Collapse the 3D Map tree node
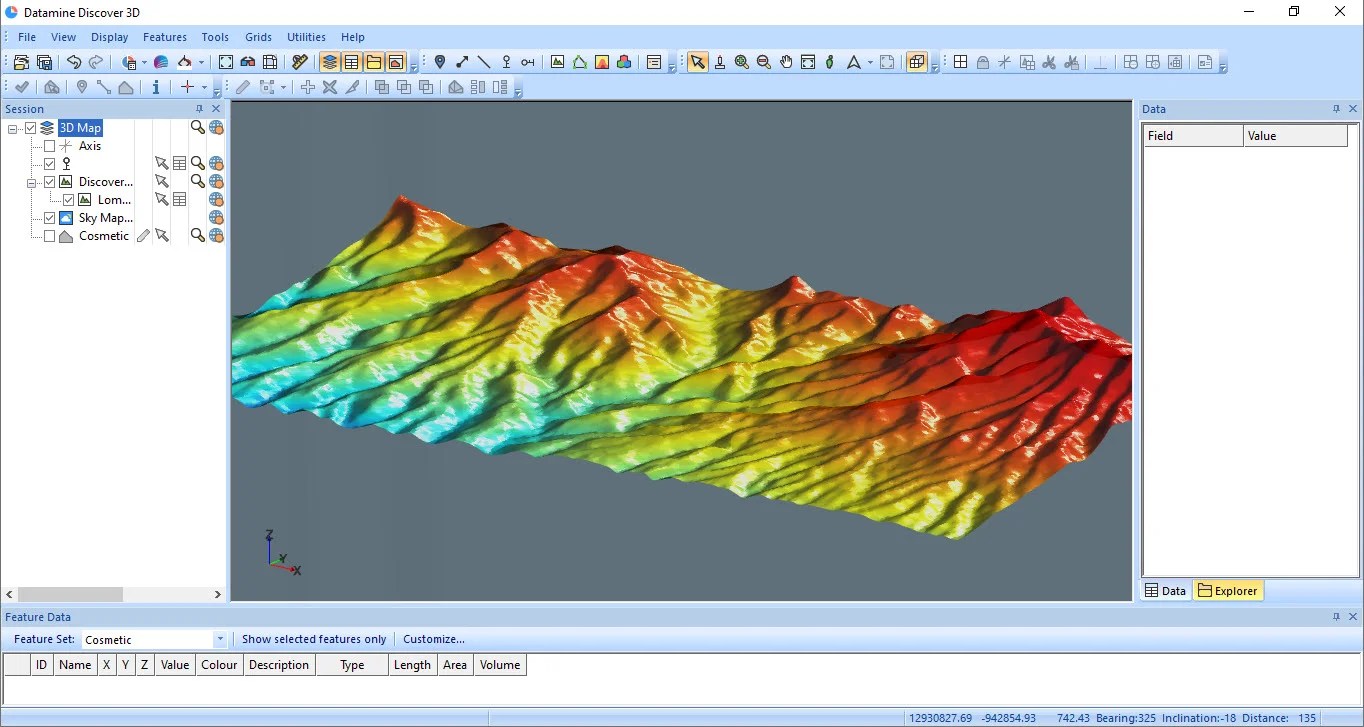The image size is (1364, 727). click(14, 128)
